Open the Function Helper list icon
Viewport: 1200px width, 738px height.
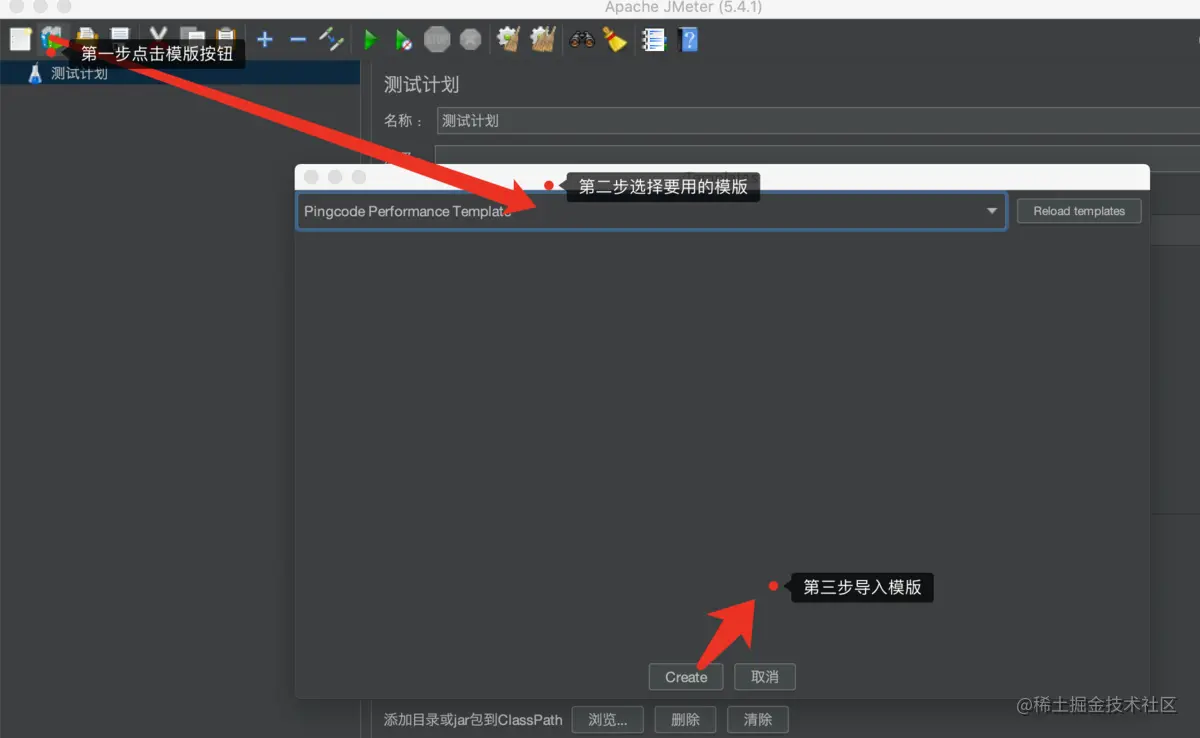pos(654,40)
